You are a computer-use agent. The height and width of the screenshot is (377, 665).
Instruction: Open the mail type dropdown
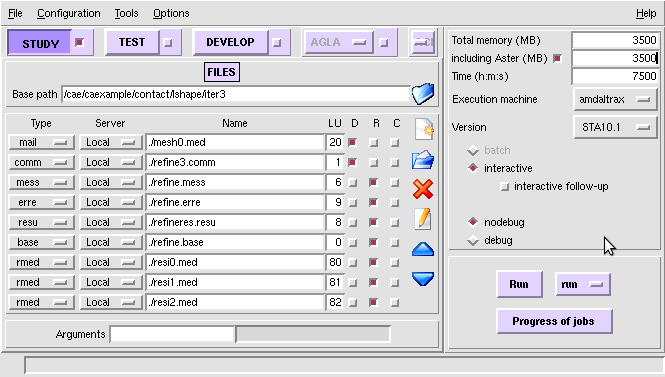point(42,142)
